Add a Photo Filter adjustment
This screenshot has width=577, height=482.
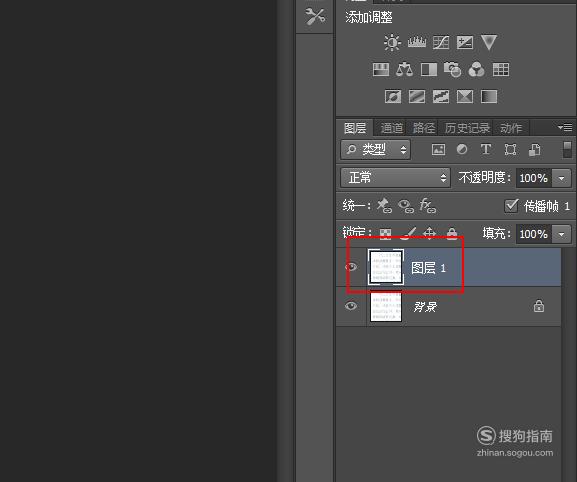tap(453, 69)
